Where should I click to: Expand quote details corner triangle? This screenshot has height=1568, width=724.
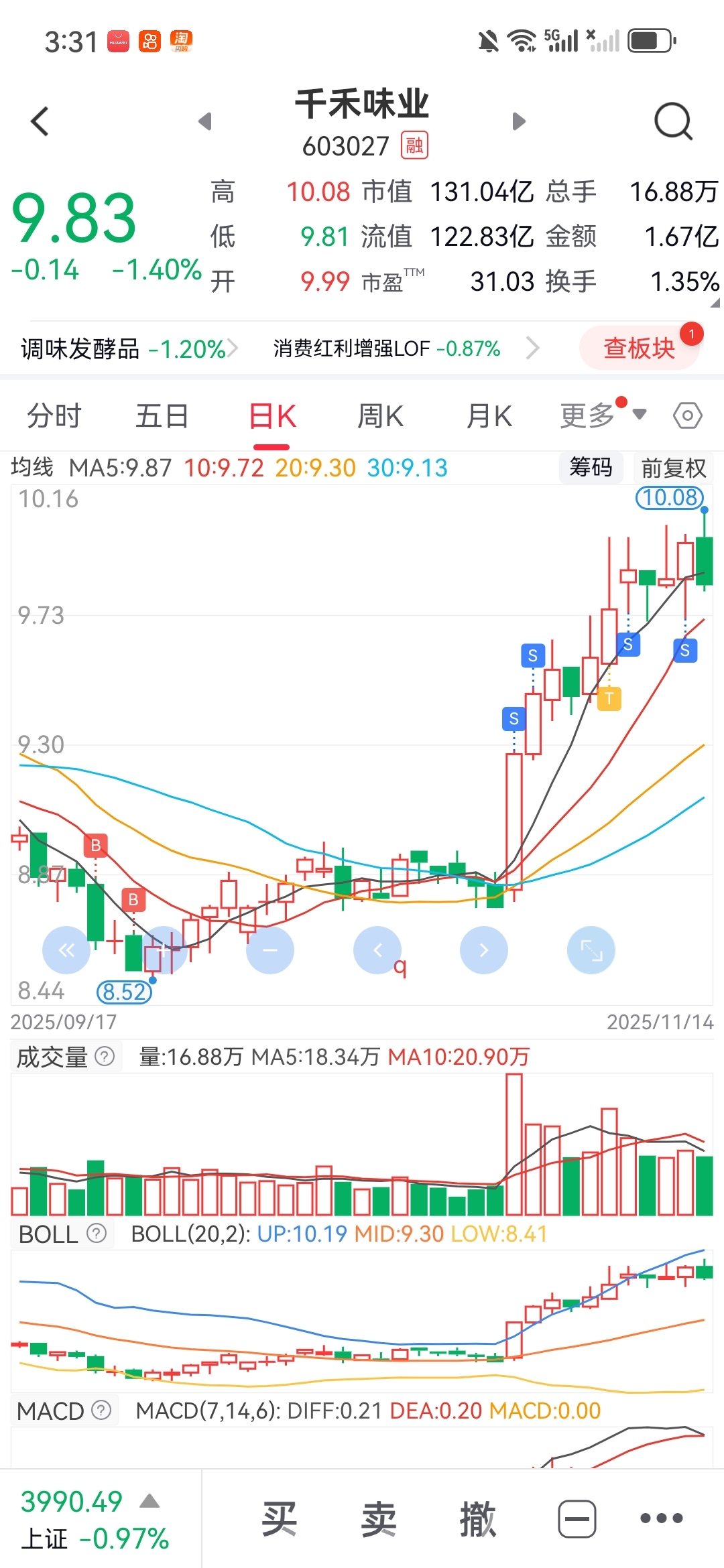coord(715,302)
